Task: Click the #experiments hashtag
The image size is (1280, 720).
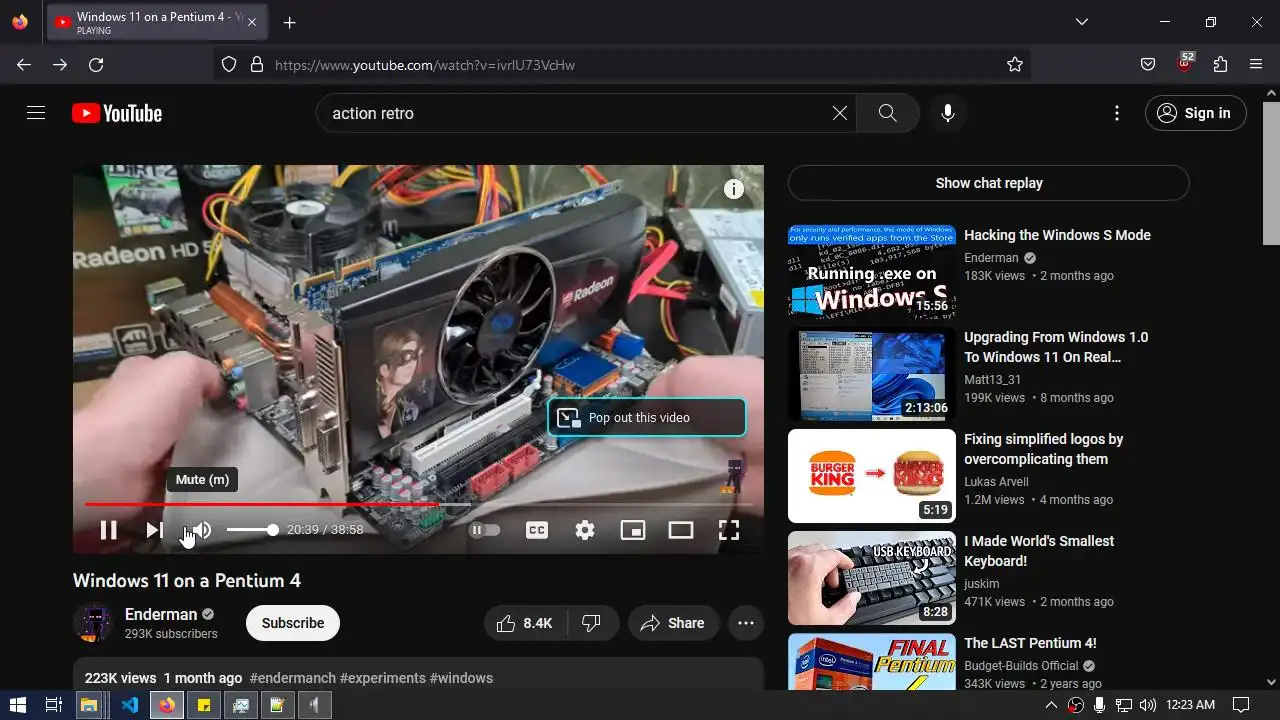Action: click(383, 678)
